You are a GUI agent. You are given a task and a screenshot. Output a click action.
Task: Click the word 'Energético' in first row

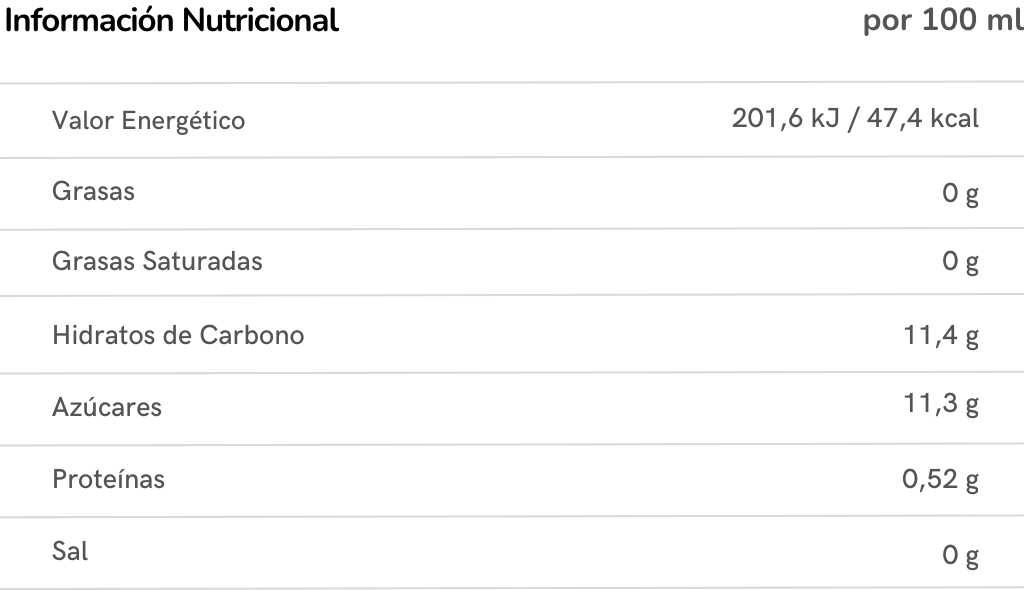tap(183, 121)
